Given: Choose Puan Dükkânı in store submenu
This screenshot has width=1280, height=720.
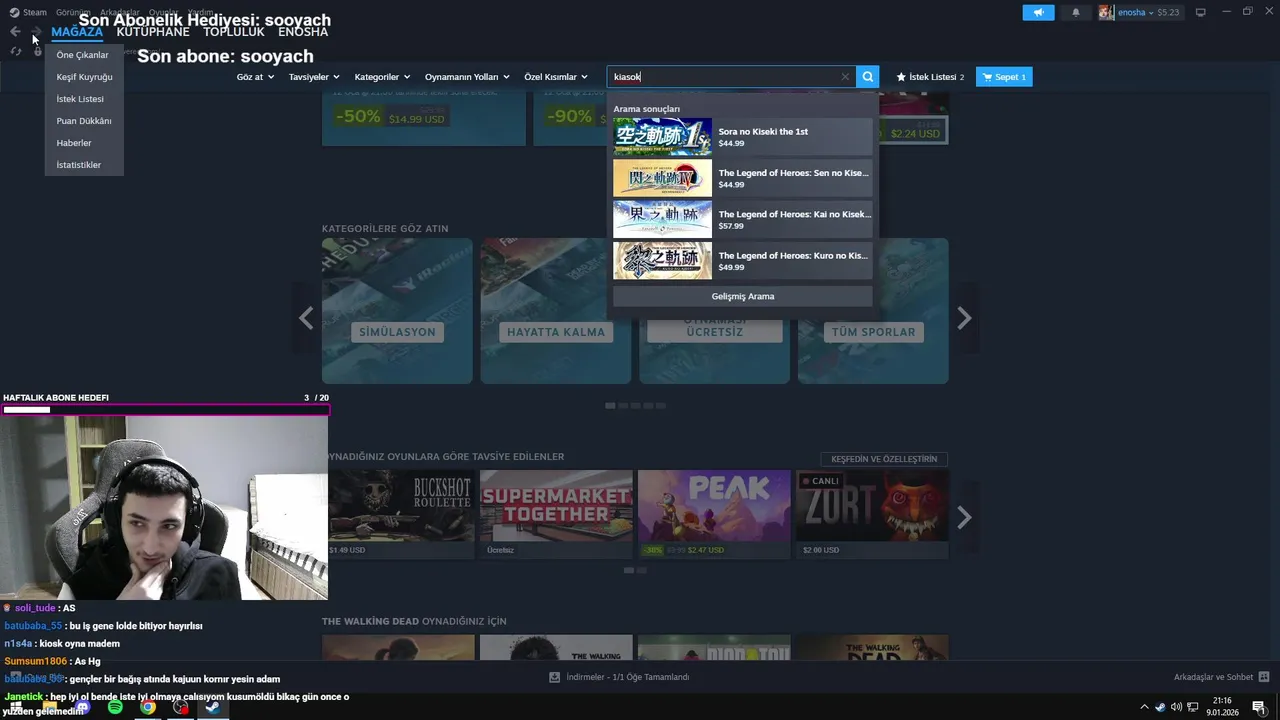Looking at the screenshot, I should [x=84, y=121].
